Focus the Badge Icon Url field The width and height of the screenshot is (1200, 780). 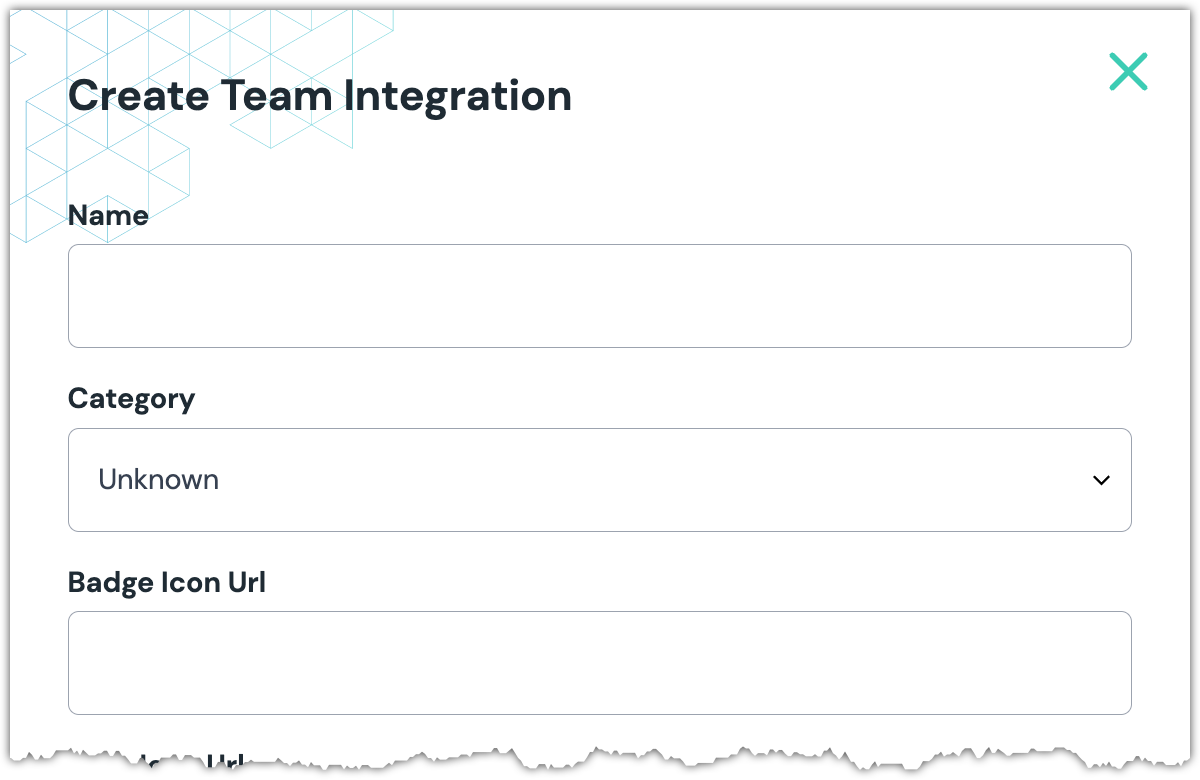[599, 663]
